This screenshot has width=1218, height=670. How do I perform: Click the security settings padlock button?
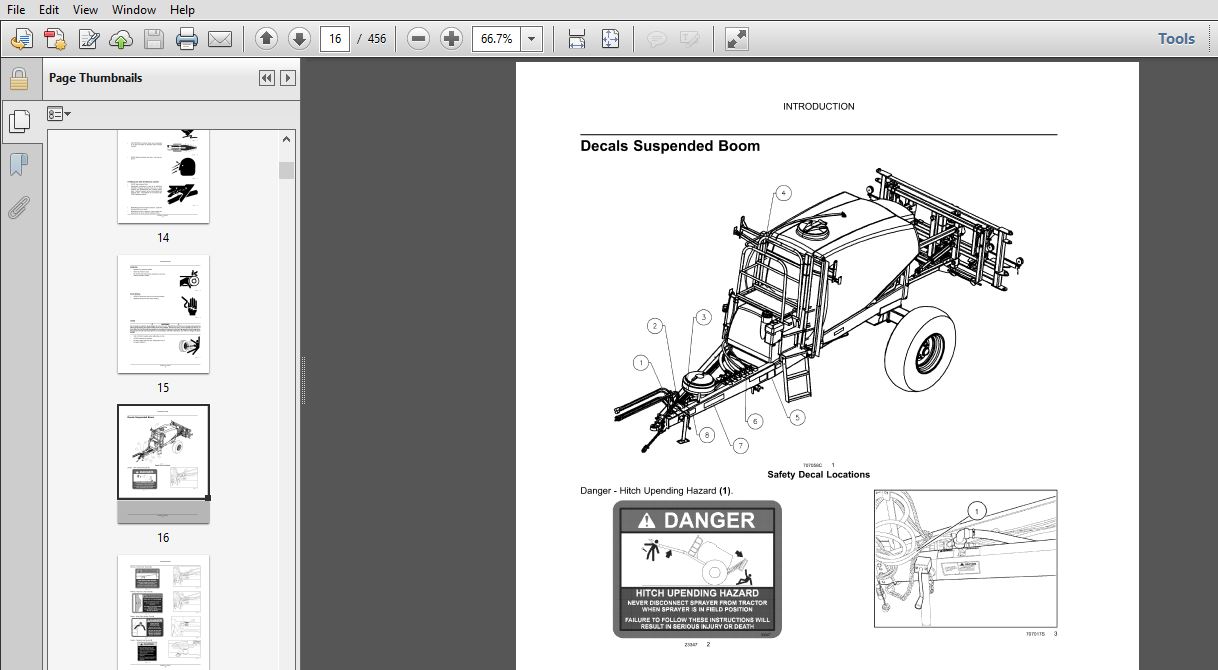(x=19, y=79)
